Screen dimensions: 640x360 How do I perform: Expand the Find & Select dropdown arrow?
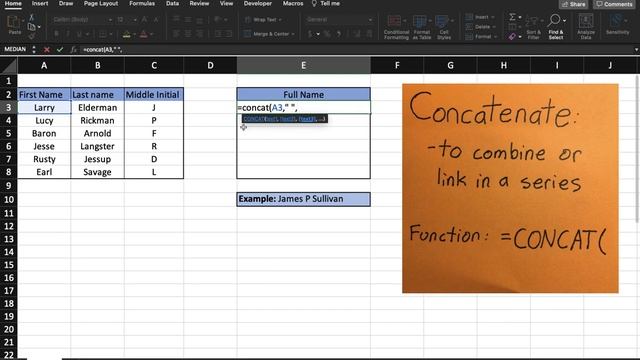tap(564, 20)
